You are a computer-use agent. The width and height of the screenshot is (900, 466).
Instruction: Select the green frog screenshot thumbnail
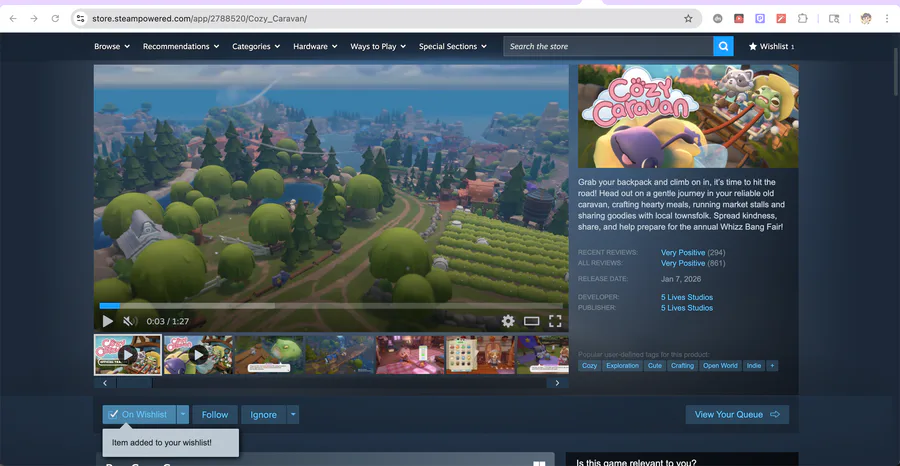point(269,355)
